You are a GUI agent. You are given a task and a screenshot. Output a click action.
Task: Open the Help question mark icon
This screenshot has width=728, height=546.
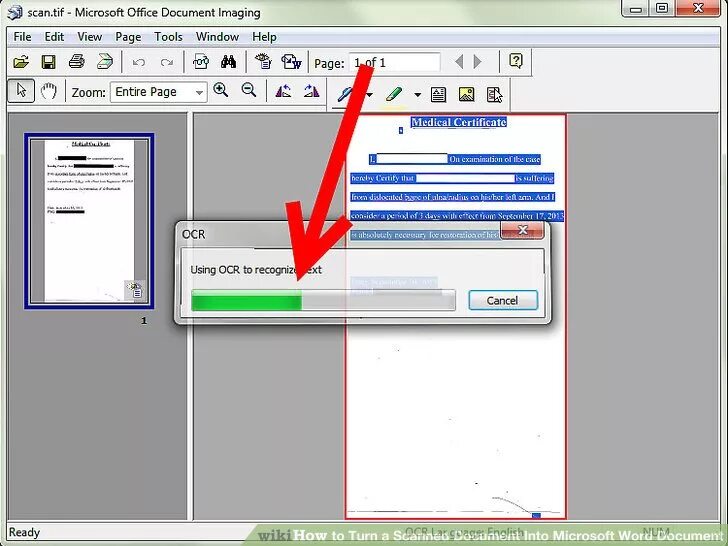pyautogui.click(x=516, y=61)
